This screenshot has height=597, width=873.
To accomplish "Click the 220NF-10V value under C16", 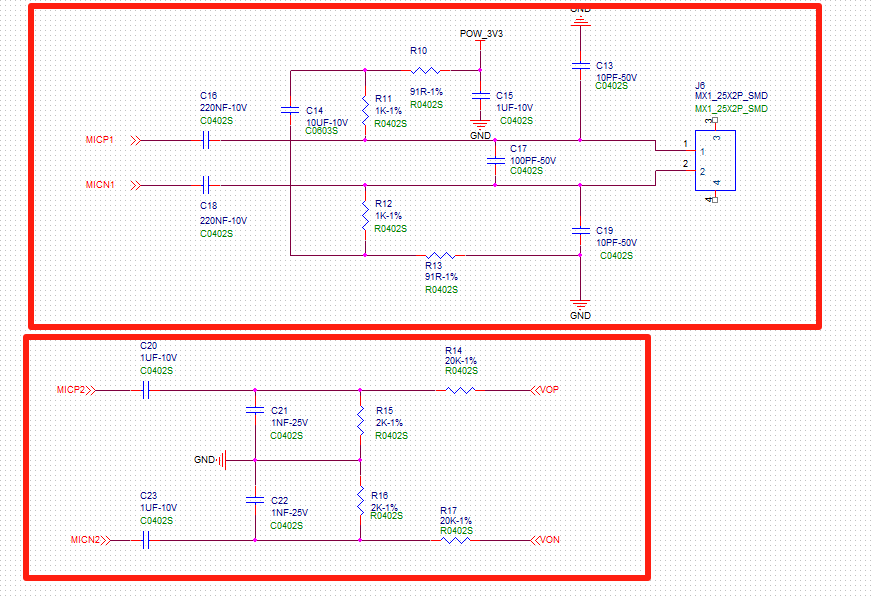I will click(x=223, y=108).
